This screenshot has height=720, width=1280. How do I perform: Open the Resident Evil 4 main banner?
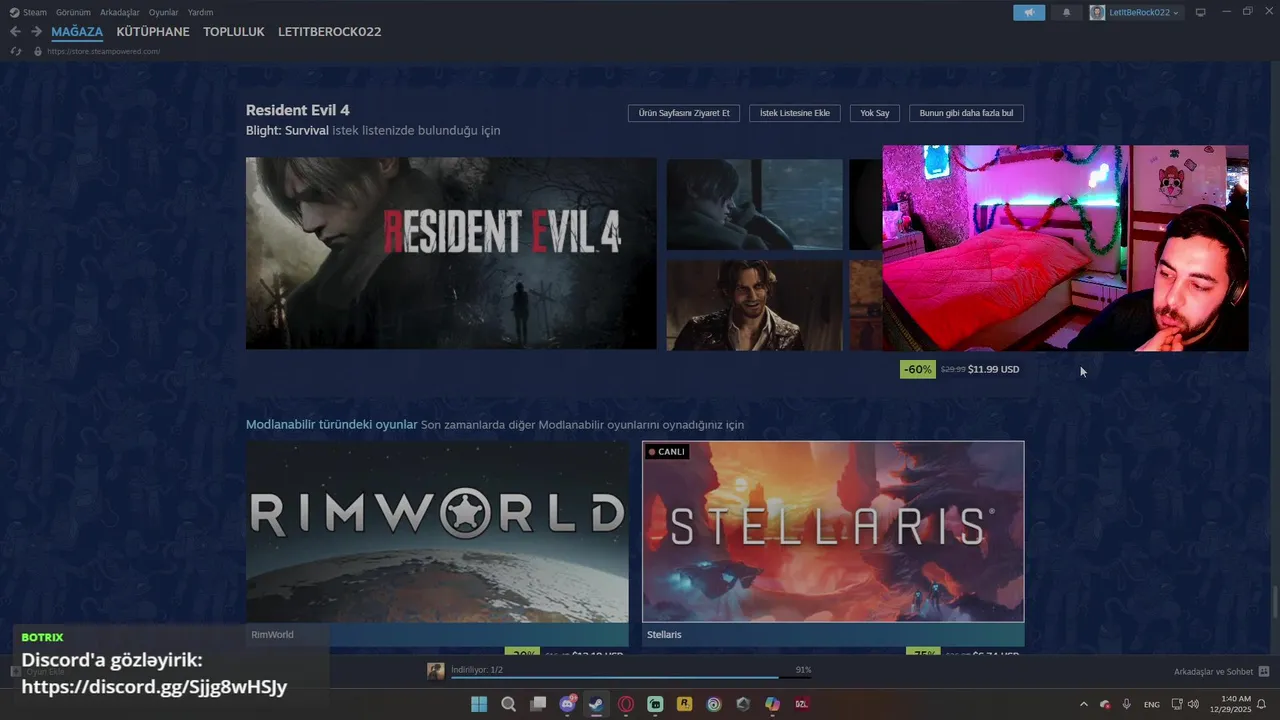(451, 253)
